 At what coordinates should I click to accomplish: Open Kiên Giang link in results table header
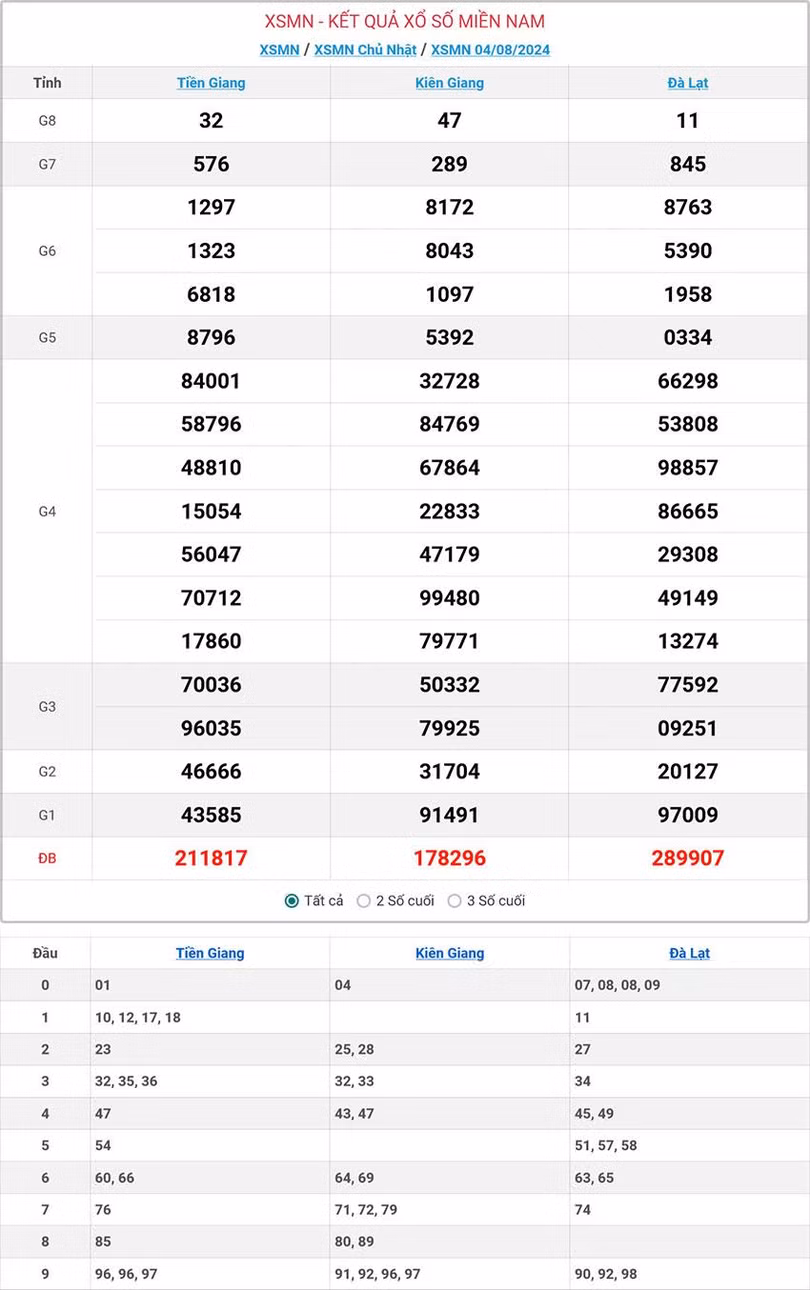point(449,83)
